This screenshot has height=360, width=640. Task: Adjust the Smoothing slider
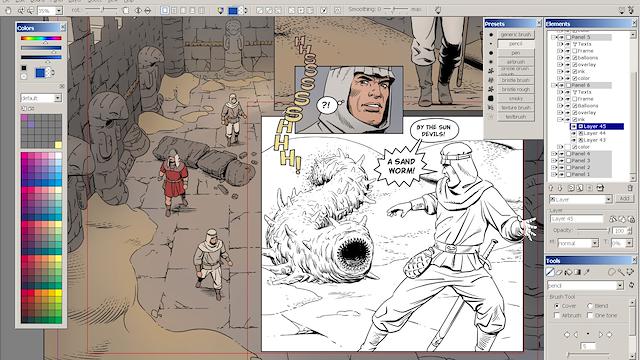(395, 9)
